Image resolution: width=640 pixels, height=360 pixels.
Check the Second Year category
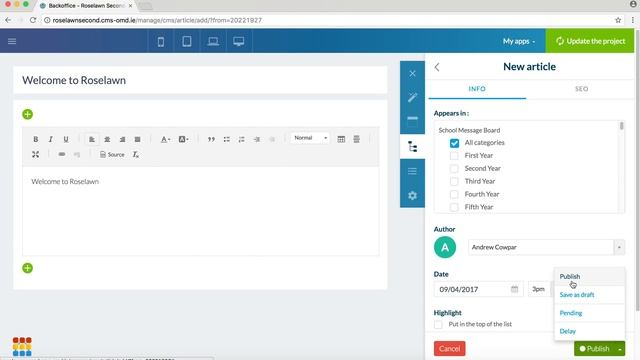click(454, 169)
